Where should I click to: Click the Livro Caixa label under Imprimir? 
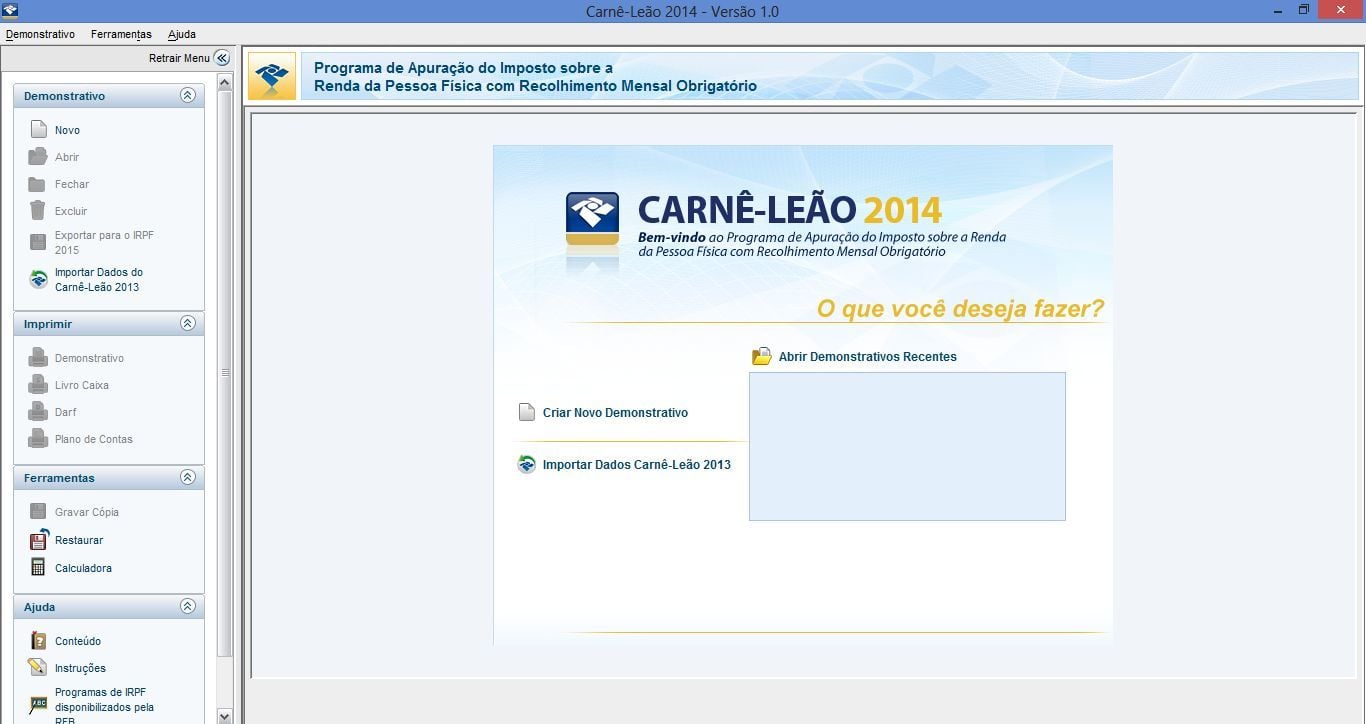point(82,385)
